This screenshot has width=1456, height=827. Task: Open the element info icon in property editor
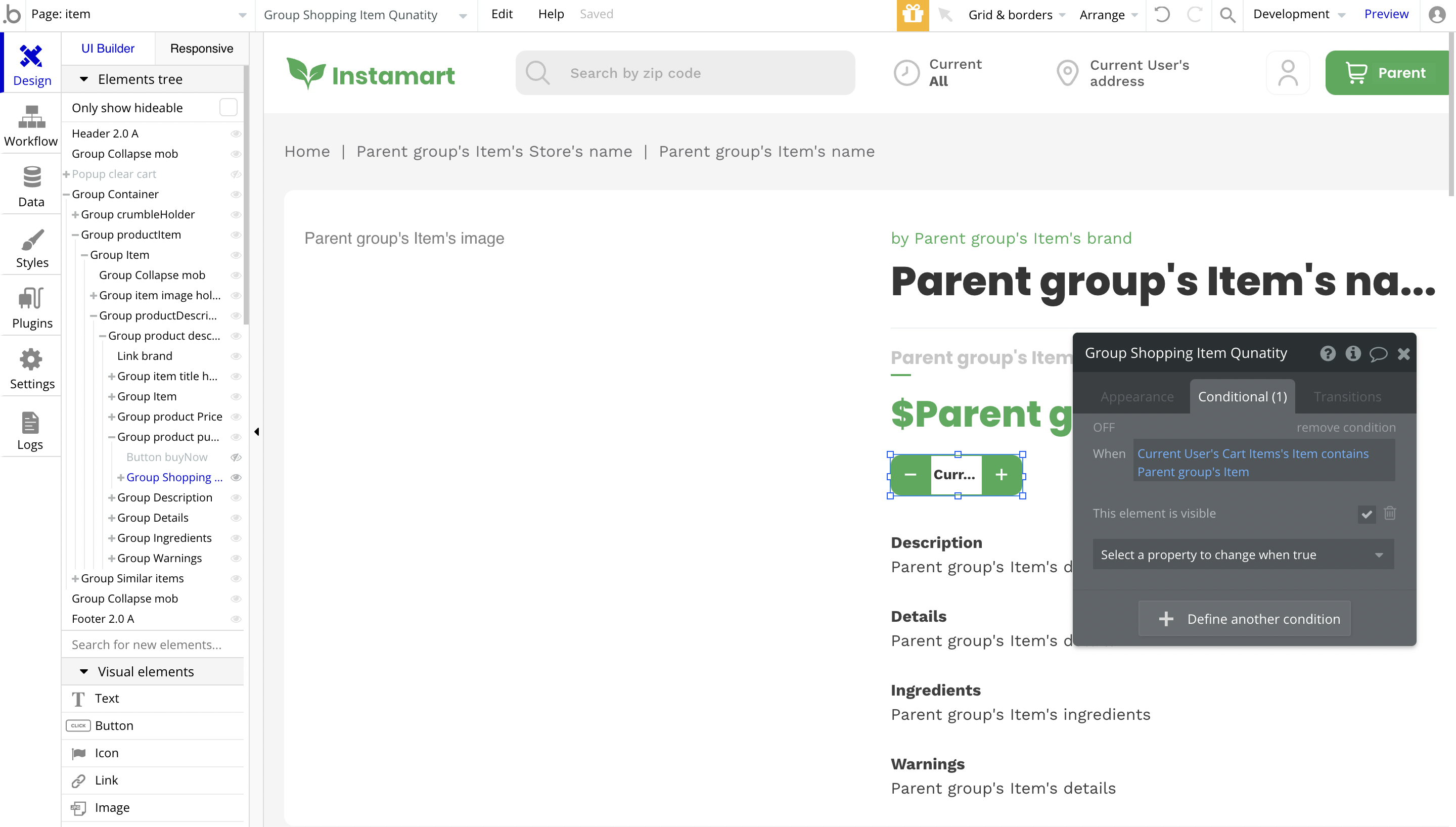pyautogui.click(x=1353, y=353)
